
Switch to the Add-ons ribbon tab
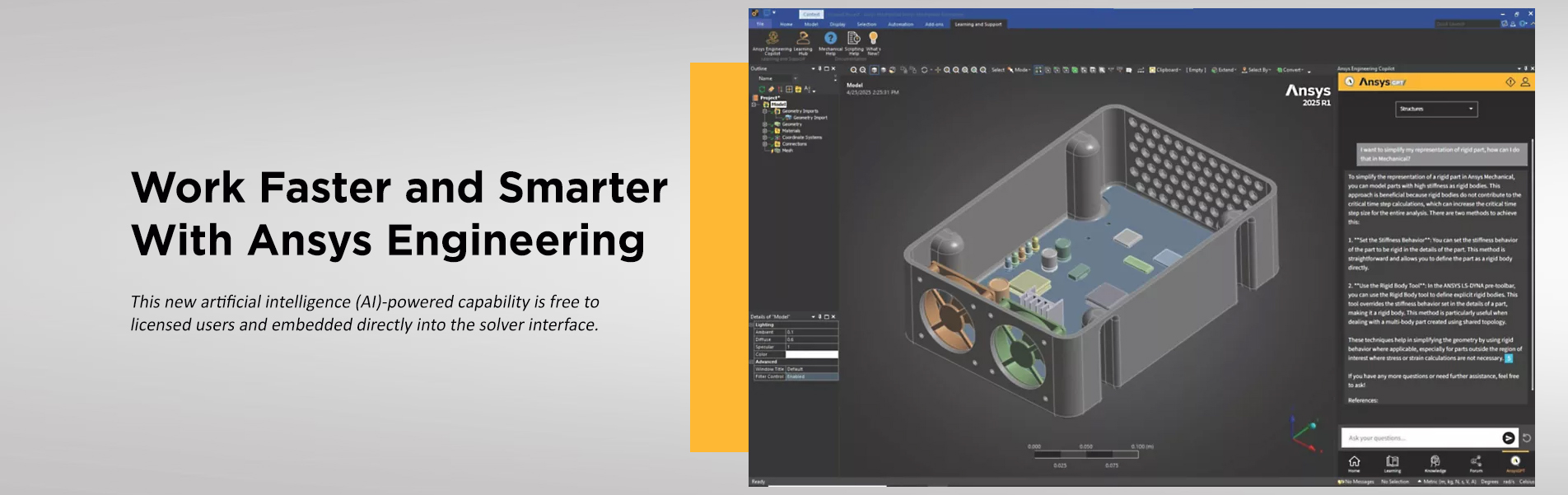pos(934,25)
